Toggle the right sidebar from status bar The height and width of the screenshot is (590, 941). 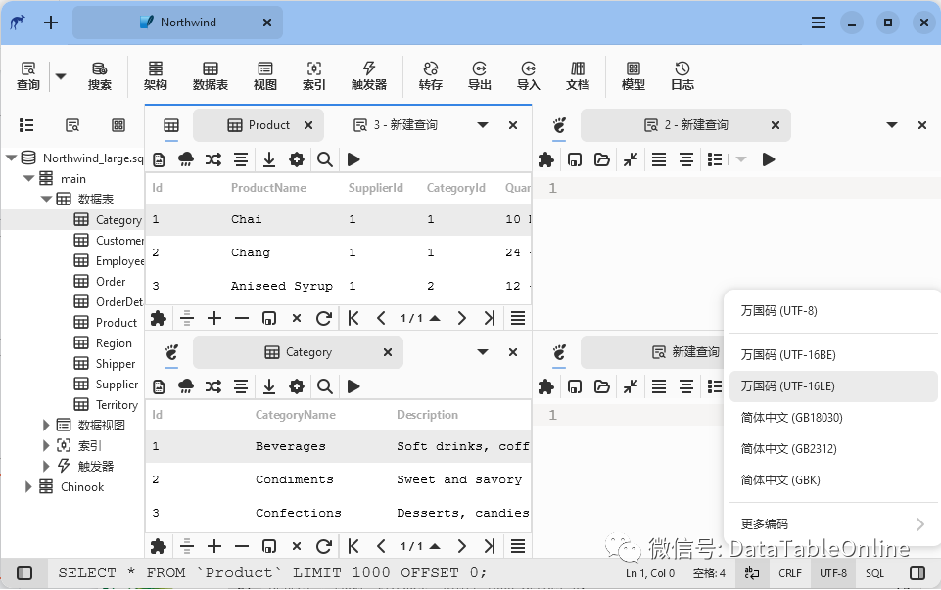point(918,573)
